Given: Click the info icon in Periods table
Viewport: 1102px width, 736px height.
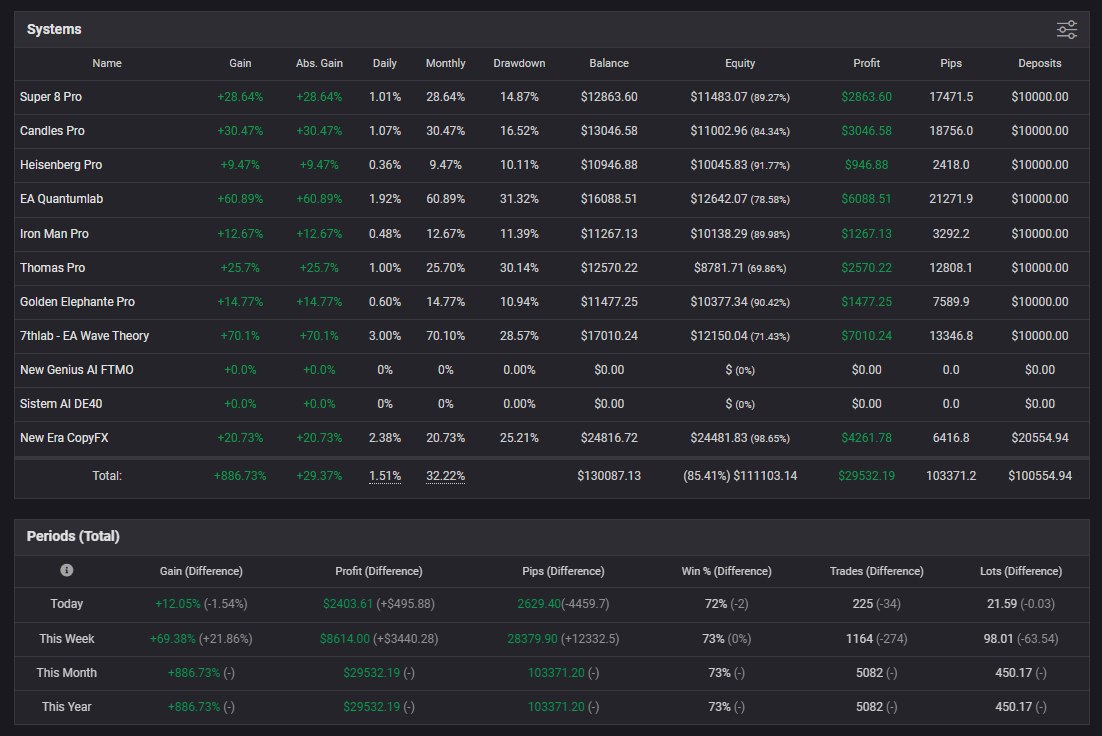Looking at the screenshot, I should click(67, 570).
